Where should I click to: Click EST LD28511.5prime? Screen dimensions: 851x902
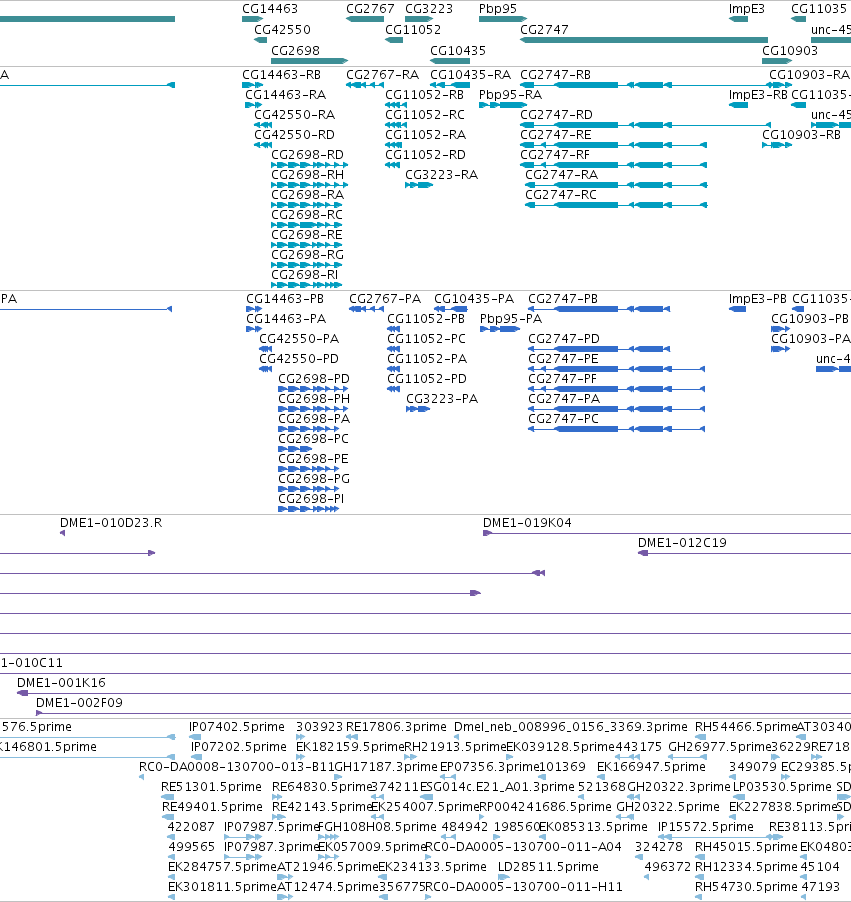point(548,866)
